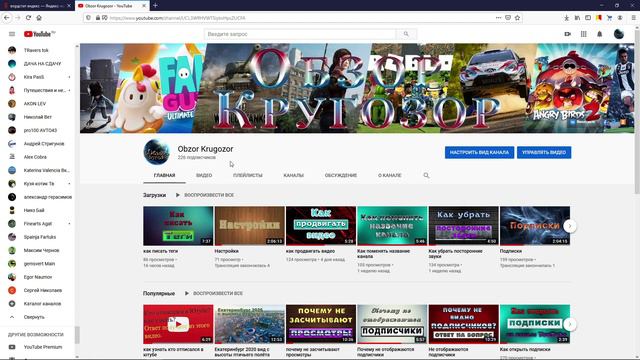
Task: Open the 'Как продвигать видео' thumbnail
Action: point(321,226)
